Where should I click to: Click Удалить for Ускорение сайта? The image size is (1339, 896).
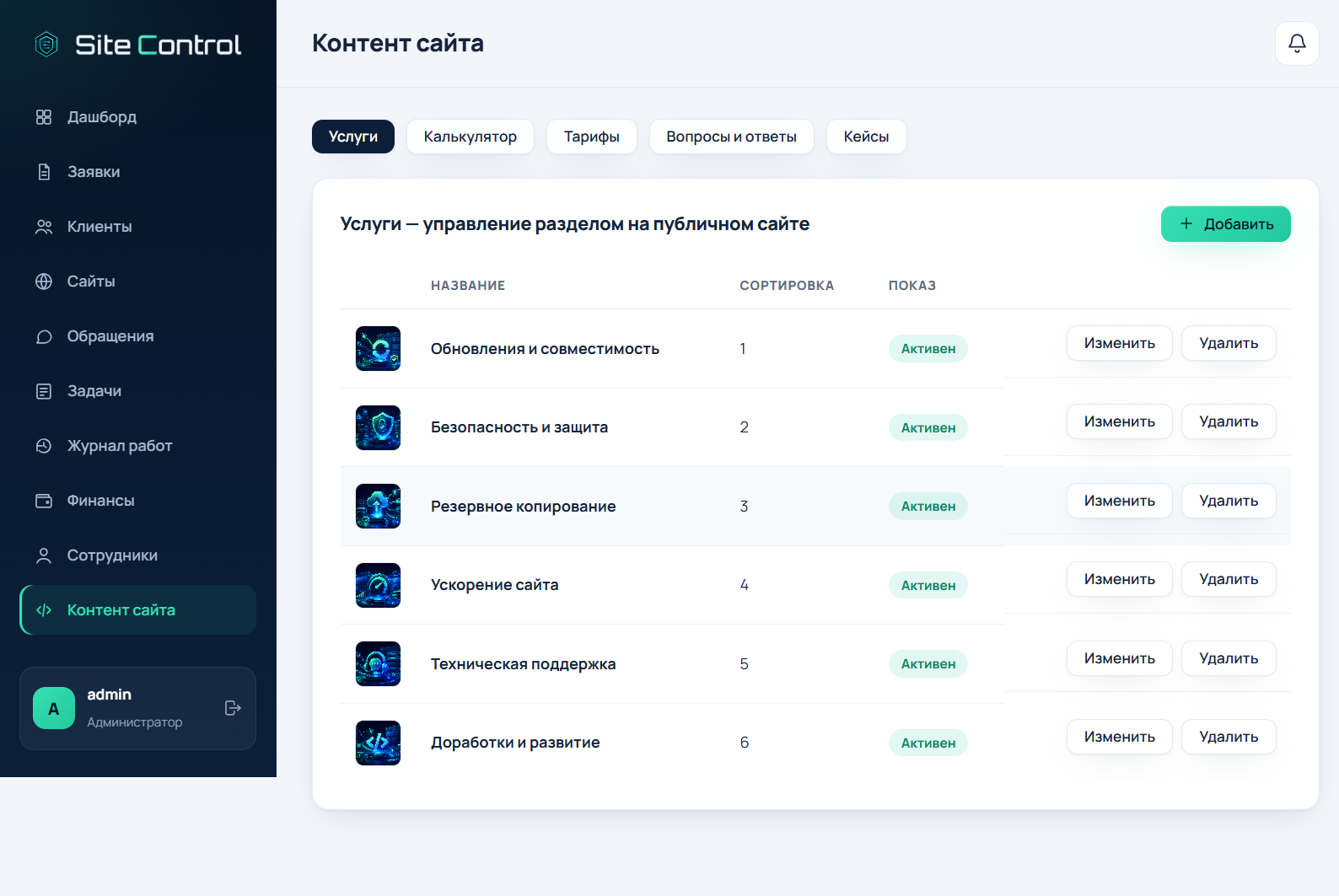[1229, 579]
